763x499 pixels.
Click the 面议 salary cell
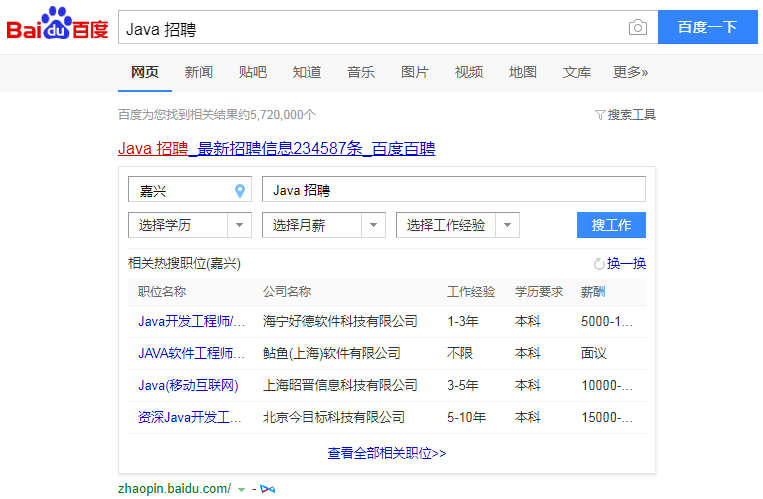[x=594, y=353]
